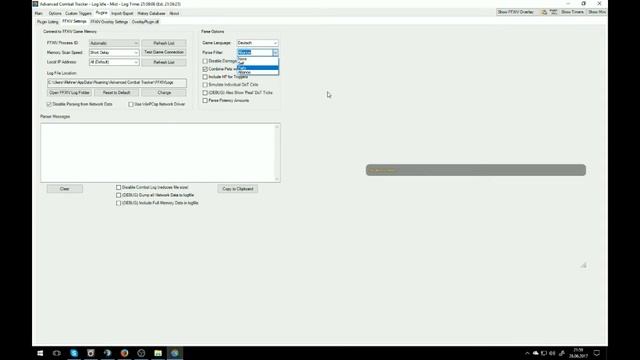This screenshot has height=360, width=640.
Task: Open the Custom Triggers tab
Action: pyautogui.click(x=78, y=13)
